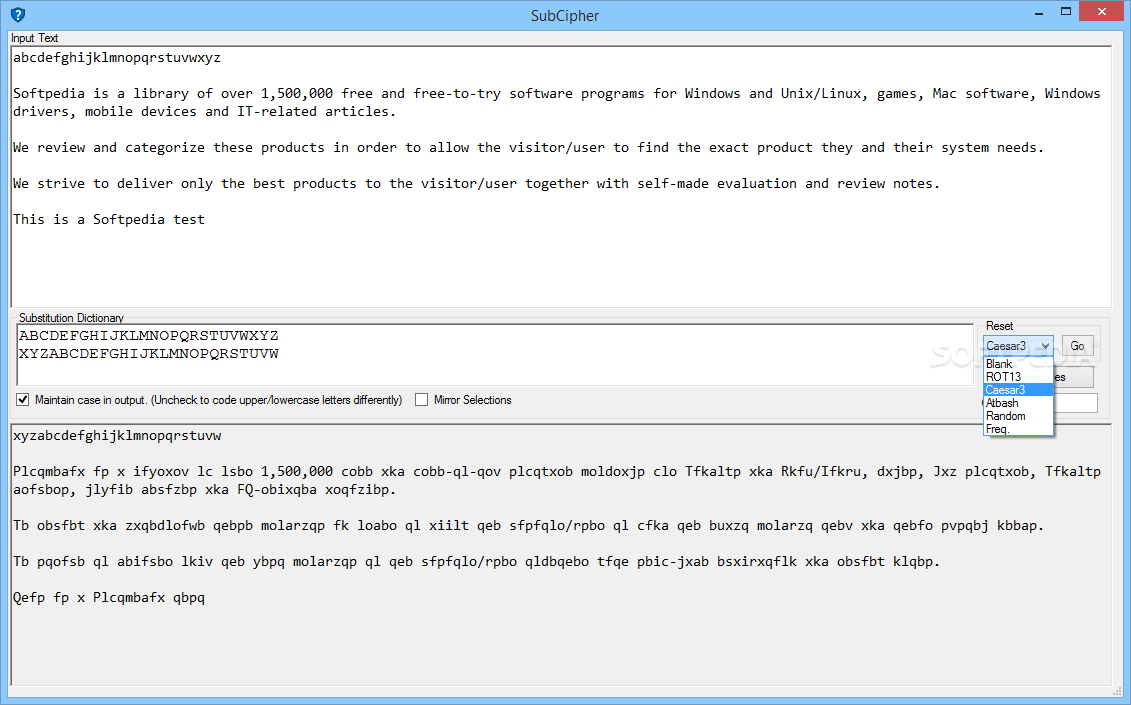Choose Atbash from the reset list
The width and height of the screenshot is (1131, 705).
[x=1018, y=403]
